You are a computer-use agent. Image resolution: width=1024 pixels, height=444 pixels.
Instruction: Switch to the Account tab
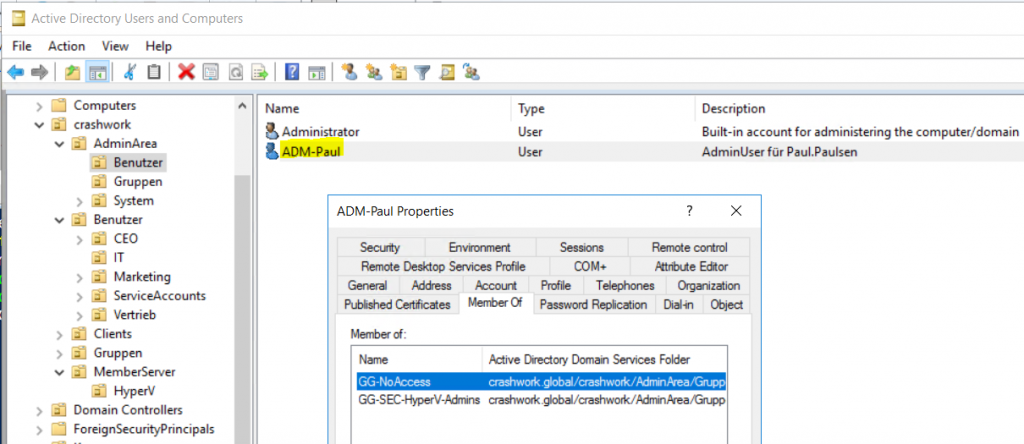click(x=496, y=285)
